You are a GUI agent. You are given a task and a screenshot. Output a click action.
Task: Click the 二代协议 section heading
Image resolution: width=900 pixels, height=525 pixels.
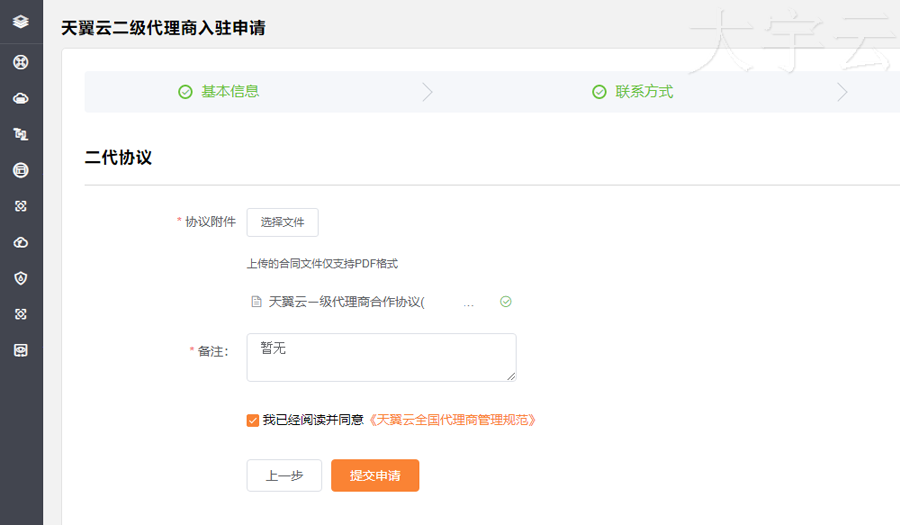click(118, 157)
